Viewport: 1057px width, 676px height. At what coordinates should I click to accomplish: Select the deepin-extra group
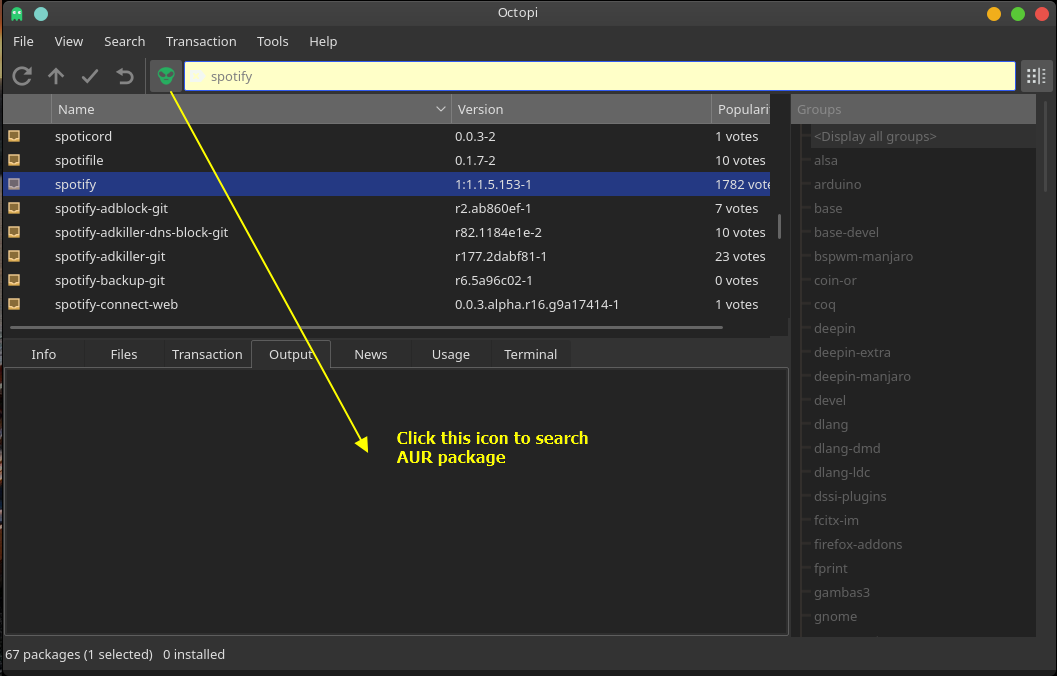852,352
